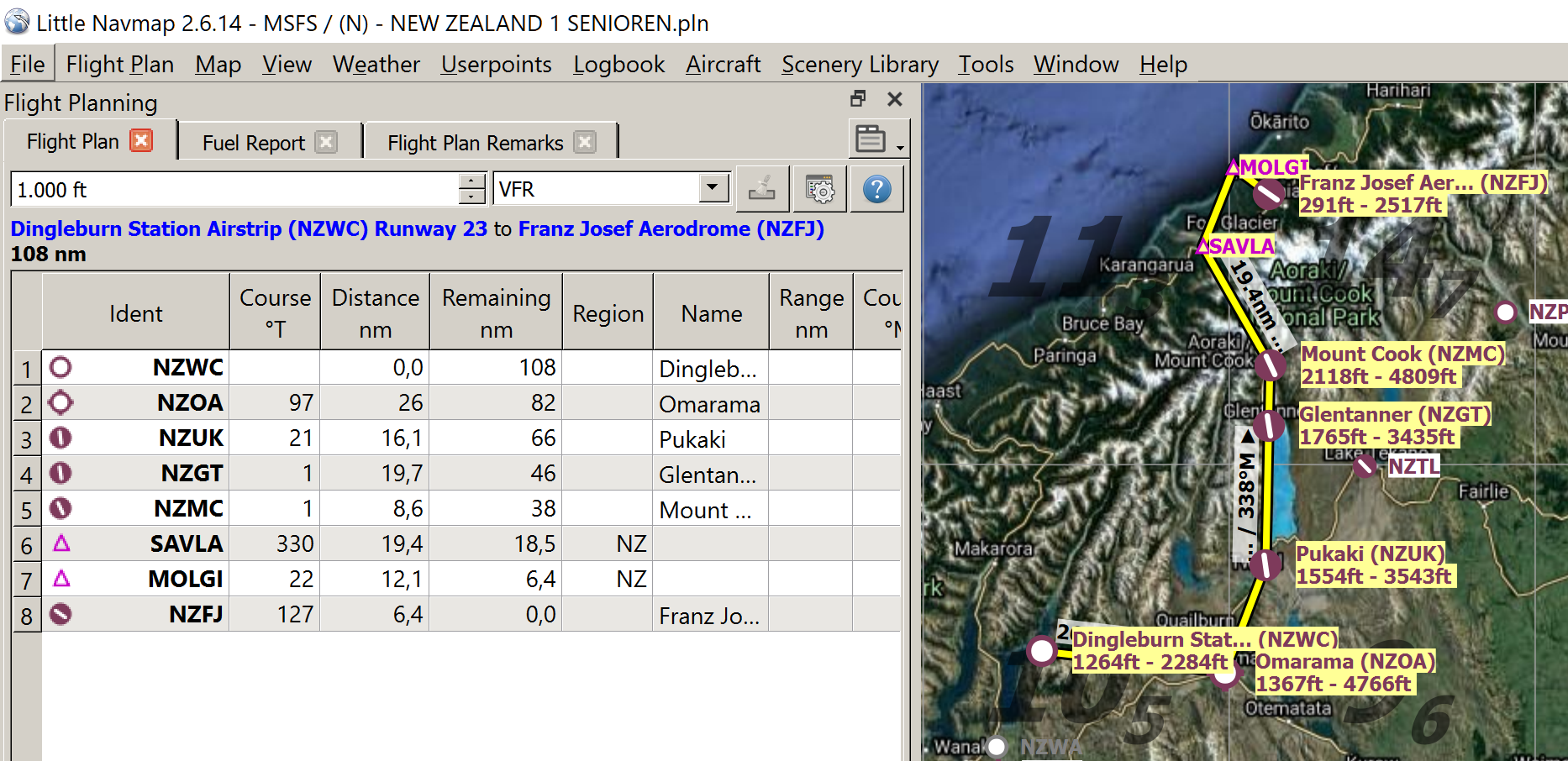Close the Flight Plan Remarks tab
This screenshot has height=761, width=1568.
pos(585,142)
